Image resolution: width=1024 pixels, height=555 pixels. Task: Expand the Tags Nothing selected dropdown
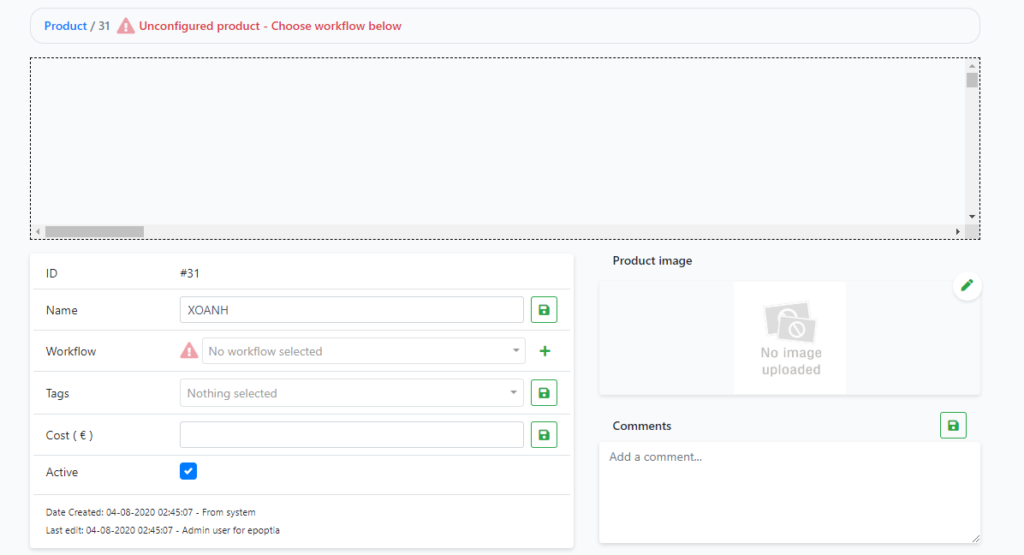[x=352, y=393]
